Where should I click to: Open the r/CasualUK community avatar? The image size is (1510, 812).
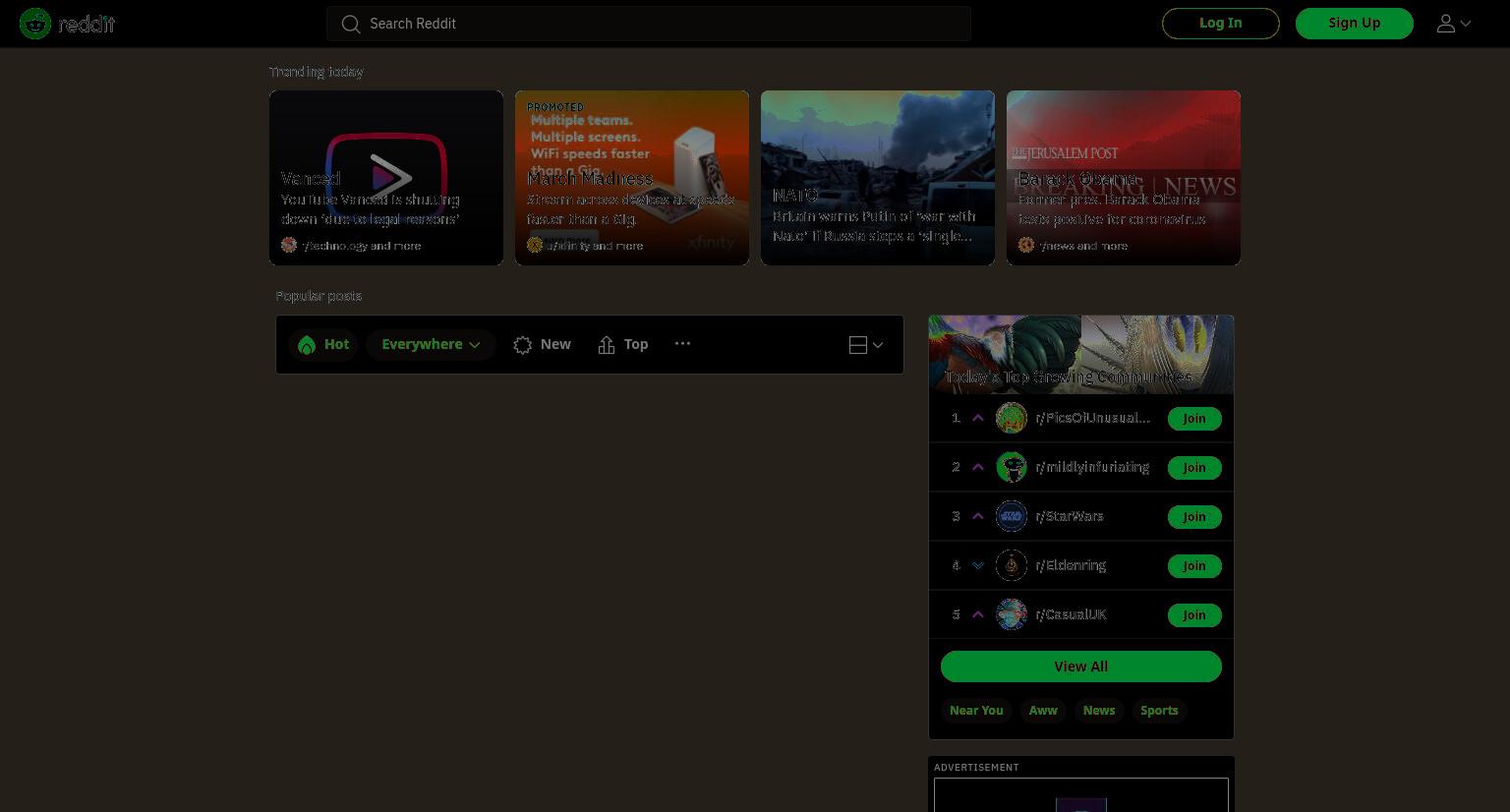1012,614
